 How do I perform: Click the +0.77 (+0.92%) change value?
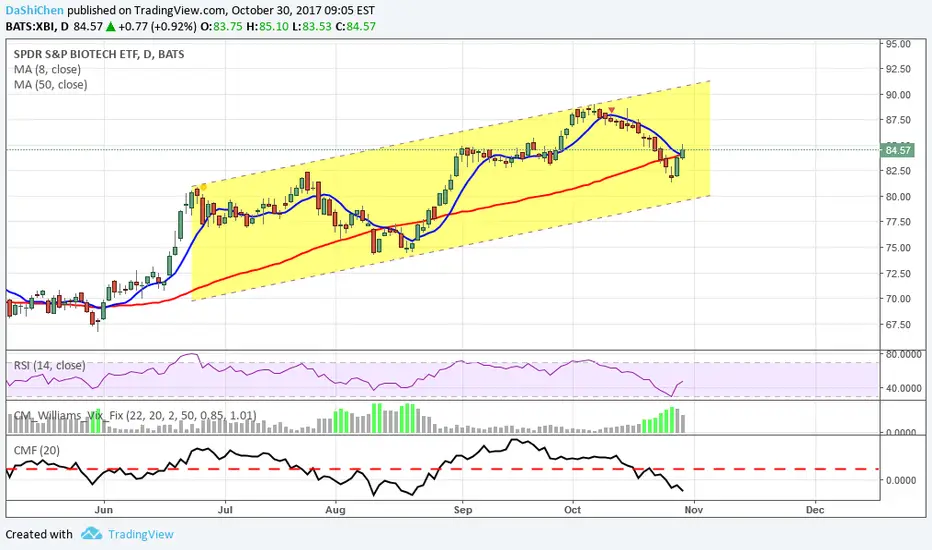click(x=157, y=27)
